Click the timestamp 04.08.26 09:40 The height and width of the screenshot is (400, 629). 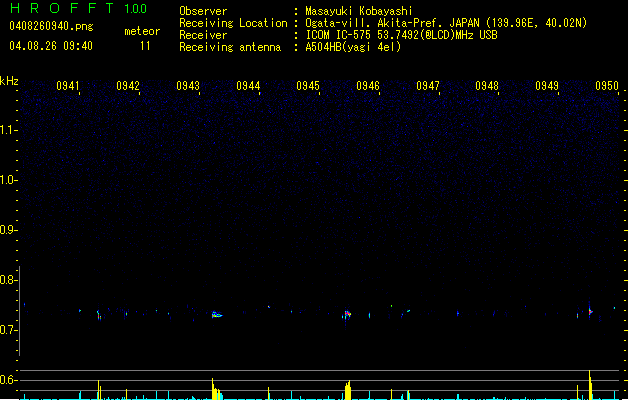[51, 46]
